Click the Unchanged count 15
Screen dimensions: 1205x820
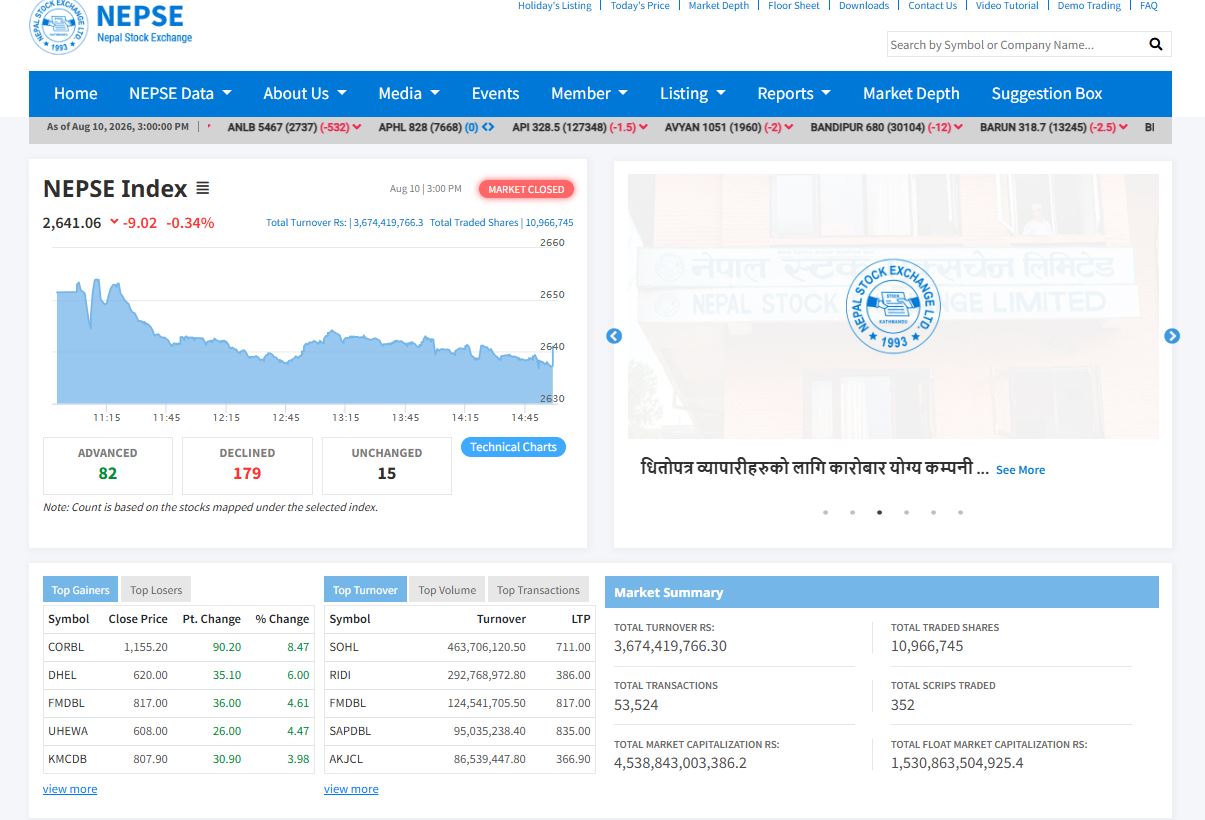tap(387, 474)
